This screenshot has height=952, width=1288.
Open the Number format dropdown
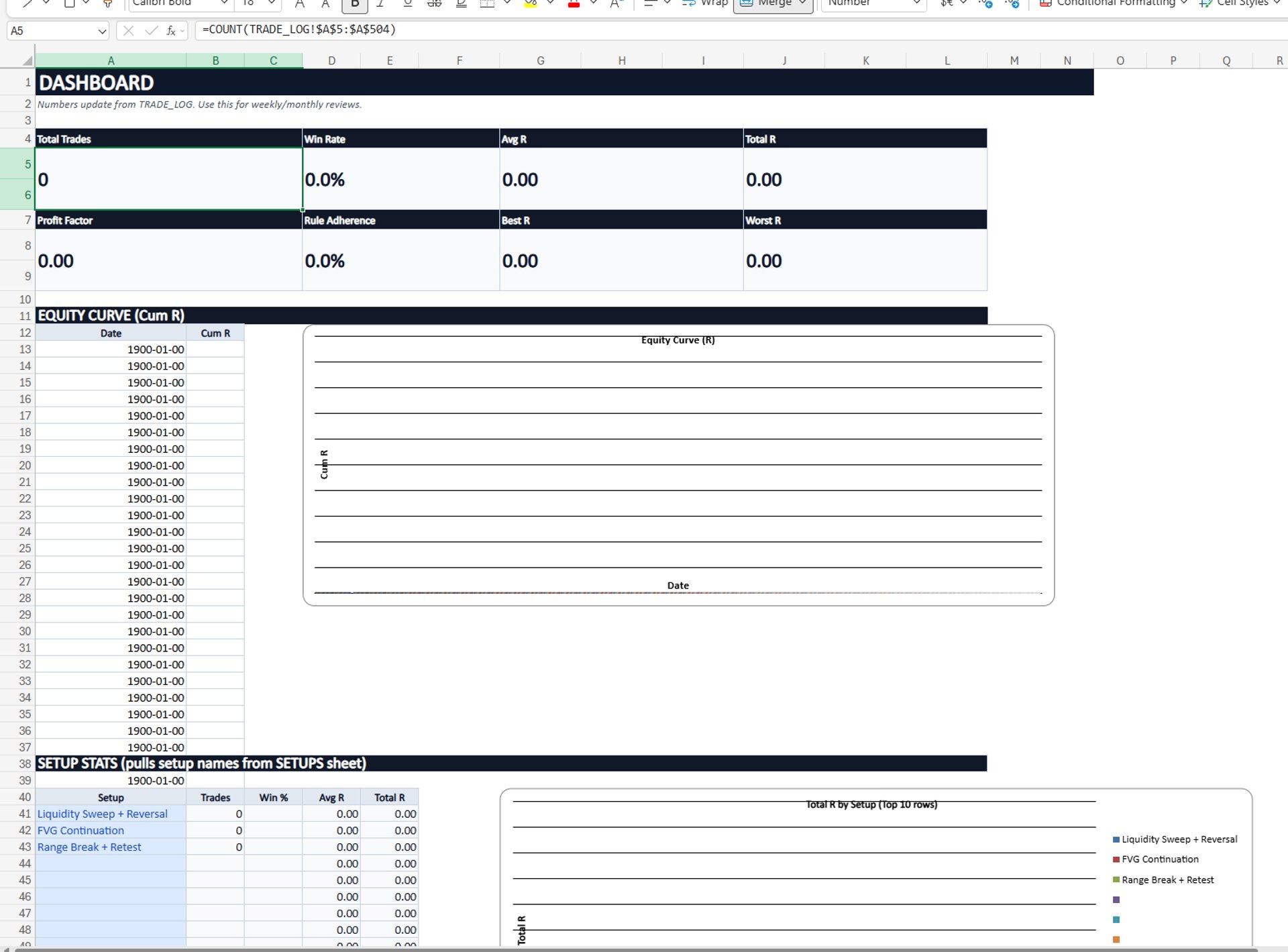(x=916, y=3)
